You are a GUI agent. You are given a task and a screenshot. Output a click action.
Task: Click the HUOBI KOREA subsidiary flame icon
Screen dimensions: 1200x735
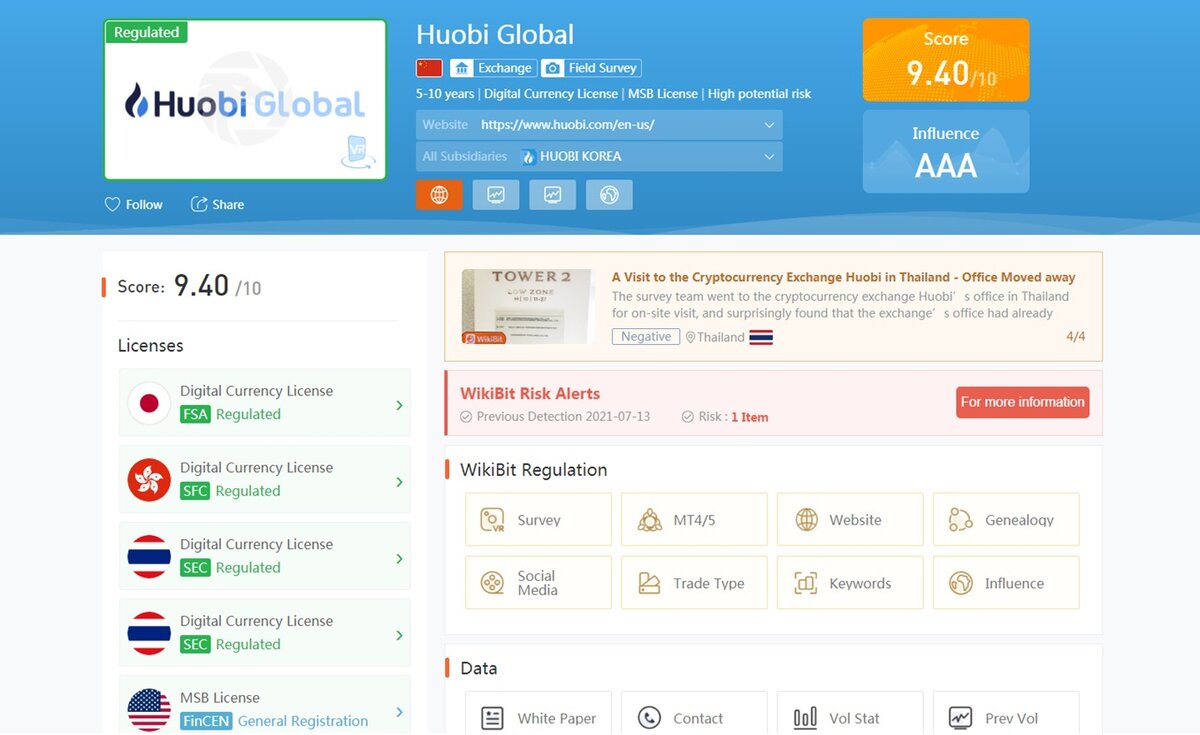point(529,157)
